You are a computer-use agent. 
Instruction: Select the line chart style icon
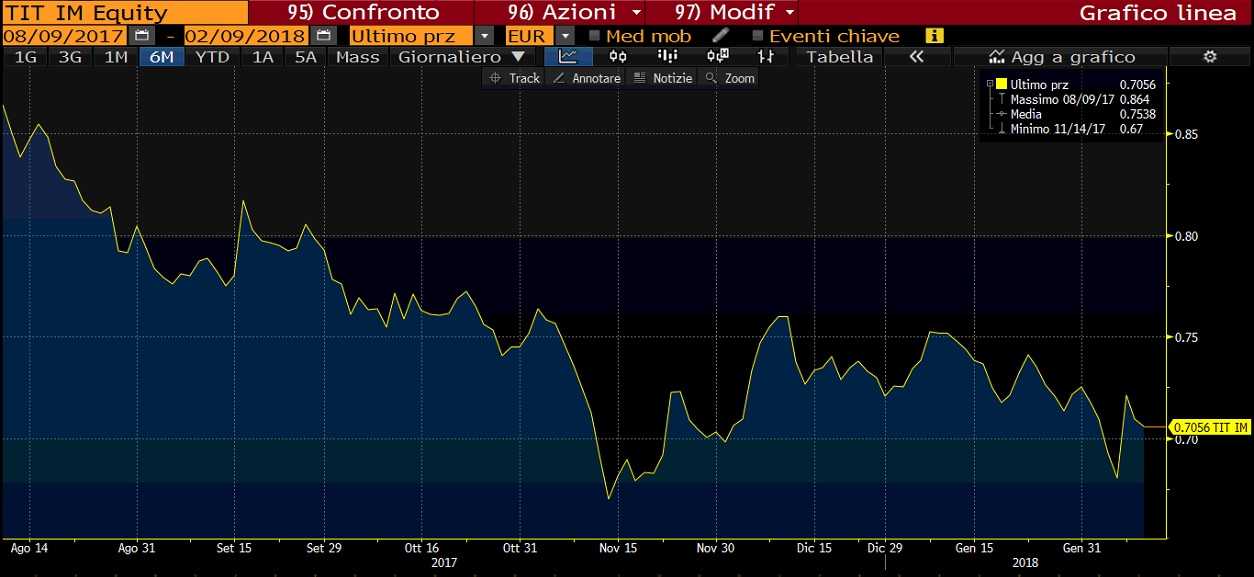tap(567, 57)
